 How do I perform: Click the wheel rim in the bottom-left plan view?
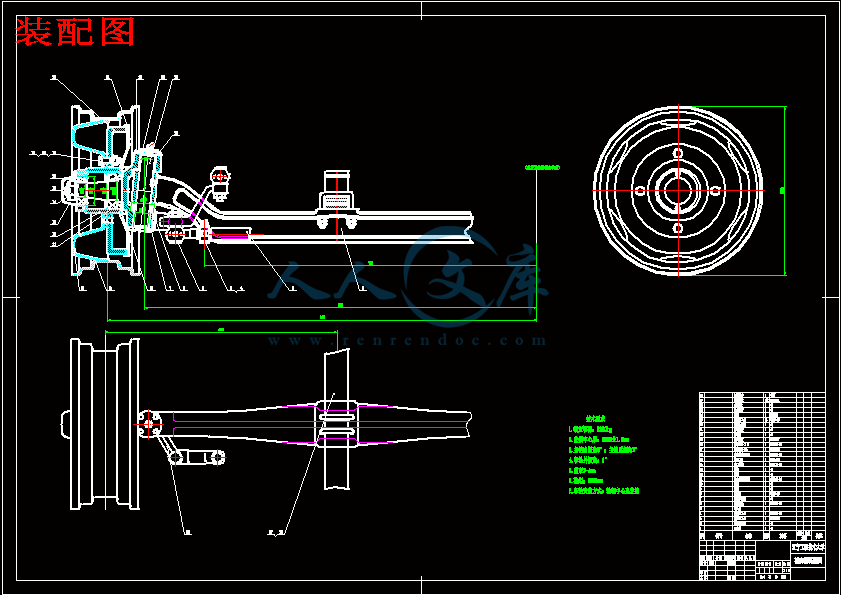click(x=105, y=424)
